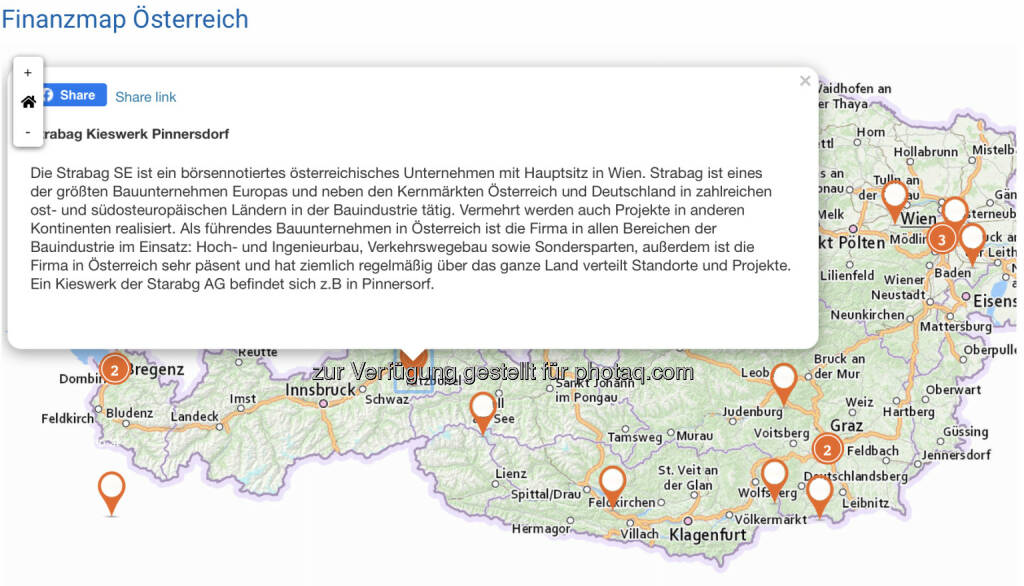
Task: Open the Share link
Action: coord(146,97)
